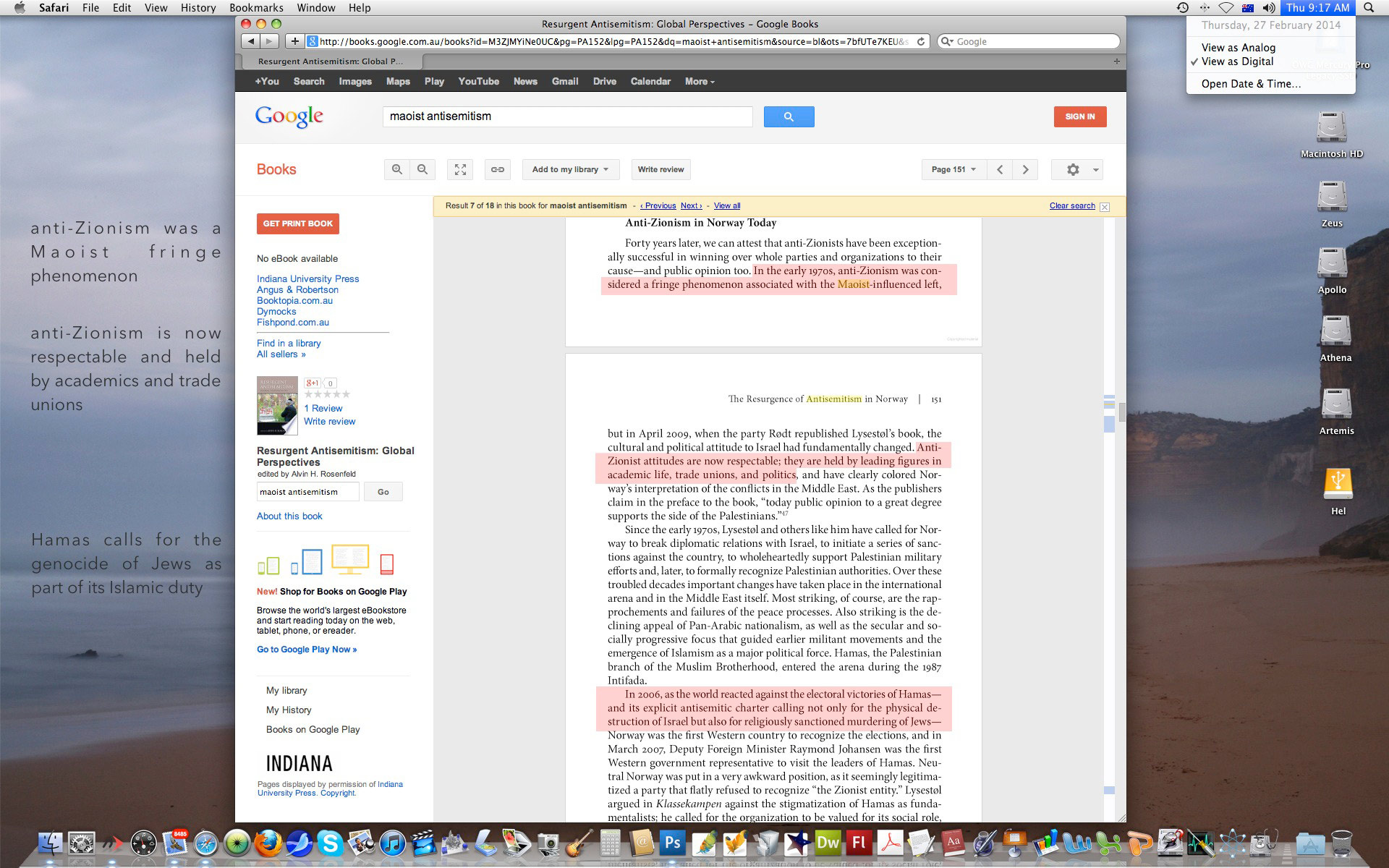Click the book cover thumbnail

[277, 406]
